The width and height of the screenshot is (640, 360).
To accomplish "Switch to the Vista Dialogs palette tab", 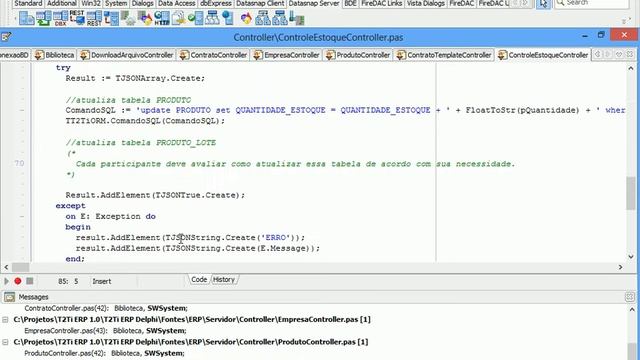I will point(426,3).
